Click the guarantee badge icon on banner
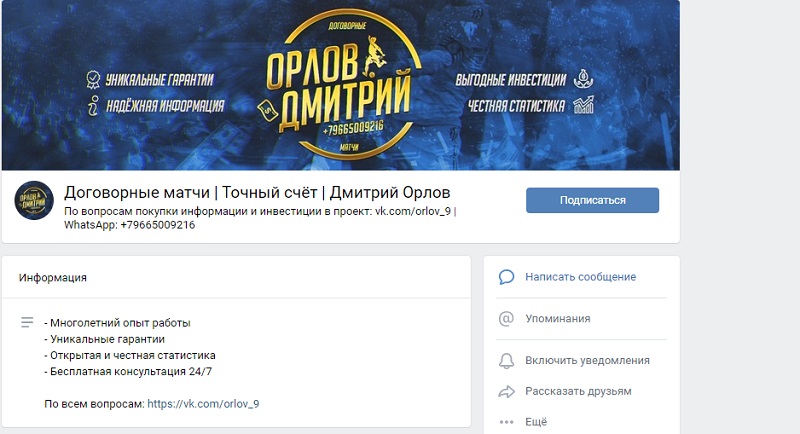 point(93,80)
